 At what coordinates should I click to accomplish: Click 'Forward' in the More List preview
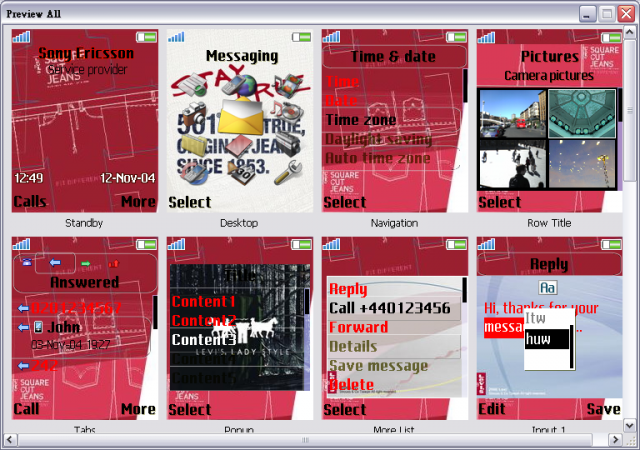coord(358,327)
